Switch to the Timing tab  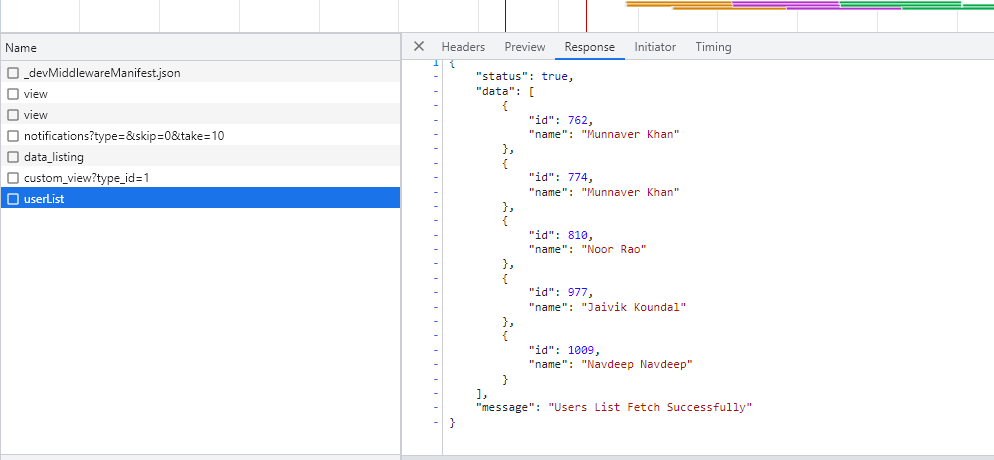point(713,47)
